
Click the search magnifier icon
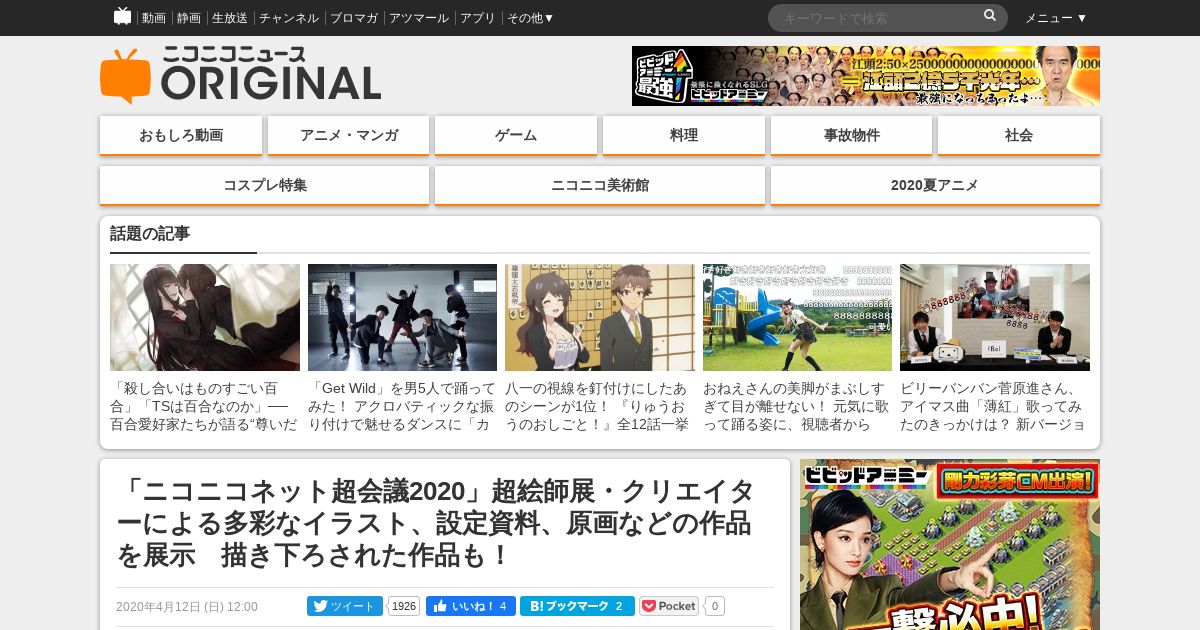[x=990, y=16]
